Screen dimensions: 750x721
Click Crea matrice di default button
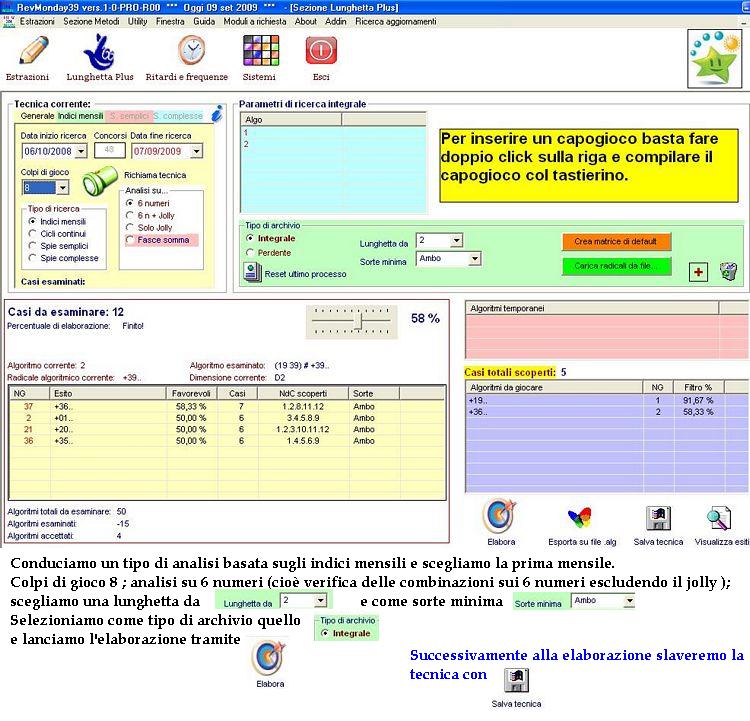[616, 242]
